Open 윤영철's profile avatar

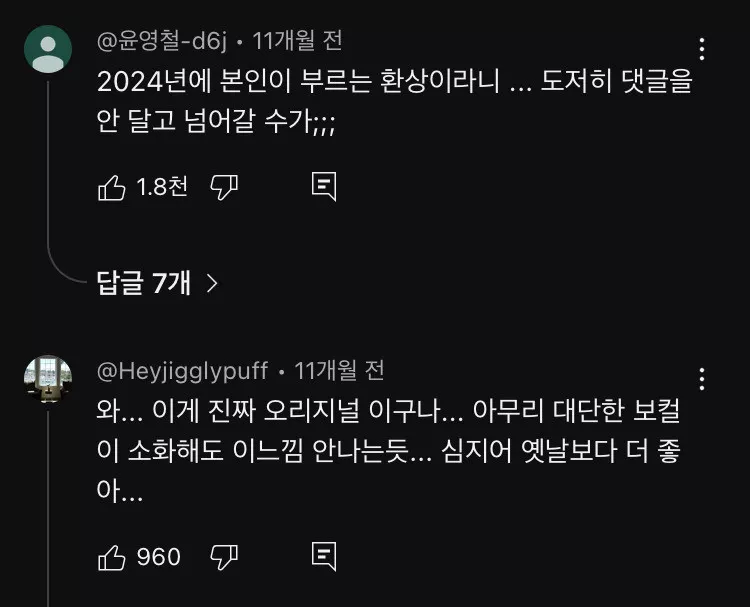click(47, 50)
